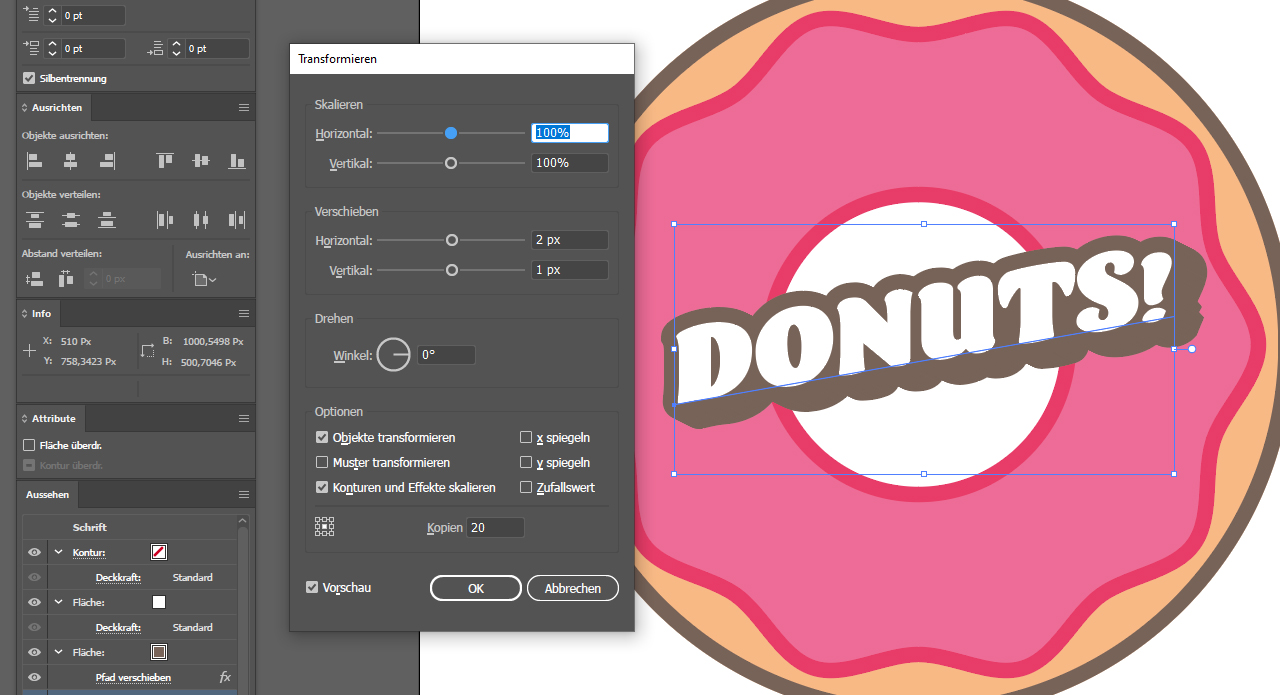Viewport: 1280px width, 695px height.
Task: Click the Verschieben Horizontal value field
Action: tap(570, 240)
